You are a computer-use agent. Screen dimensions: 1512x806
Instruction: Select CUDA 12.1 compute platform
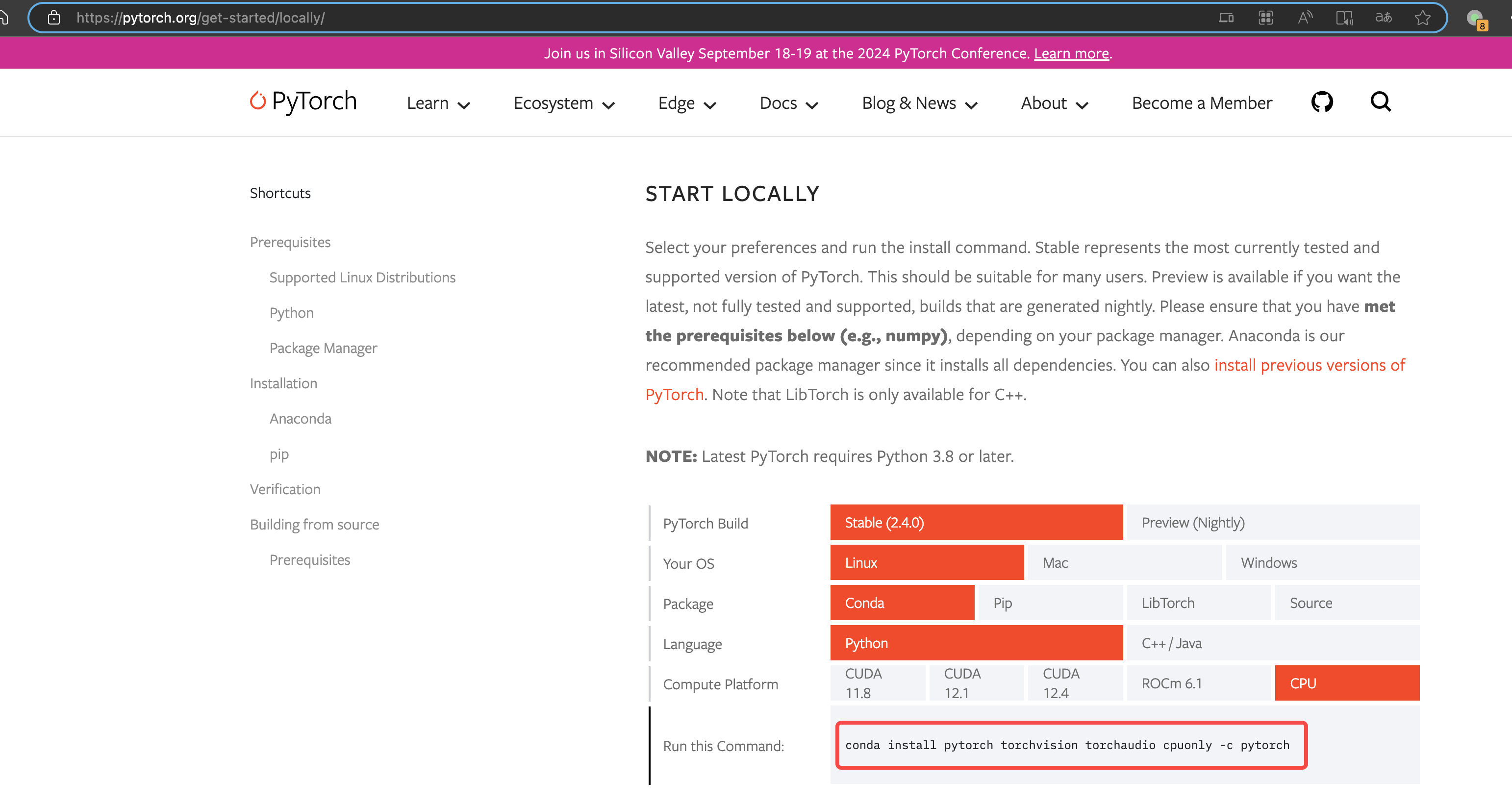pyautogui.click(x=976, y=683)
